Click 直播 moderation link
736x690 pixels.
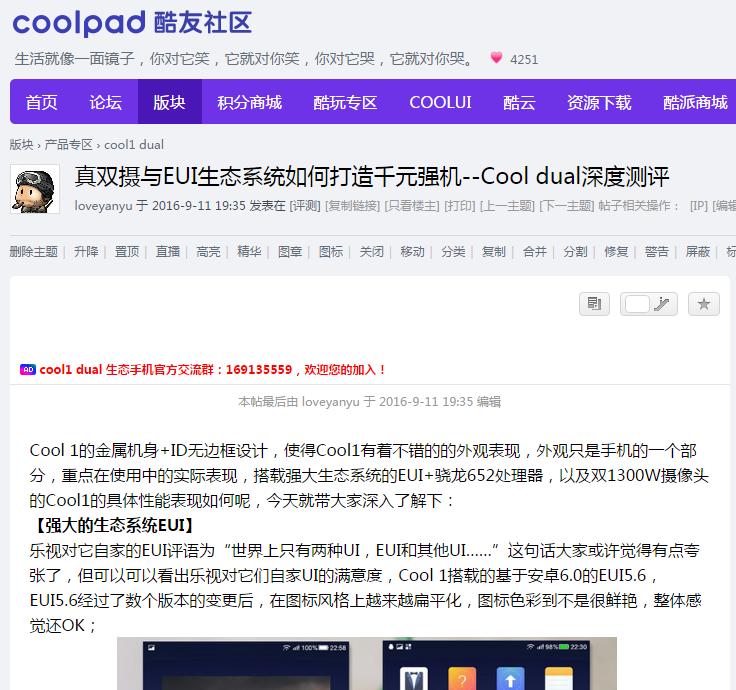(x=168, y=252)
